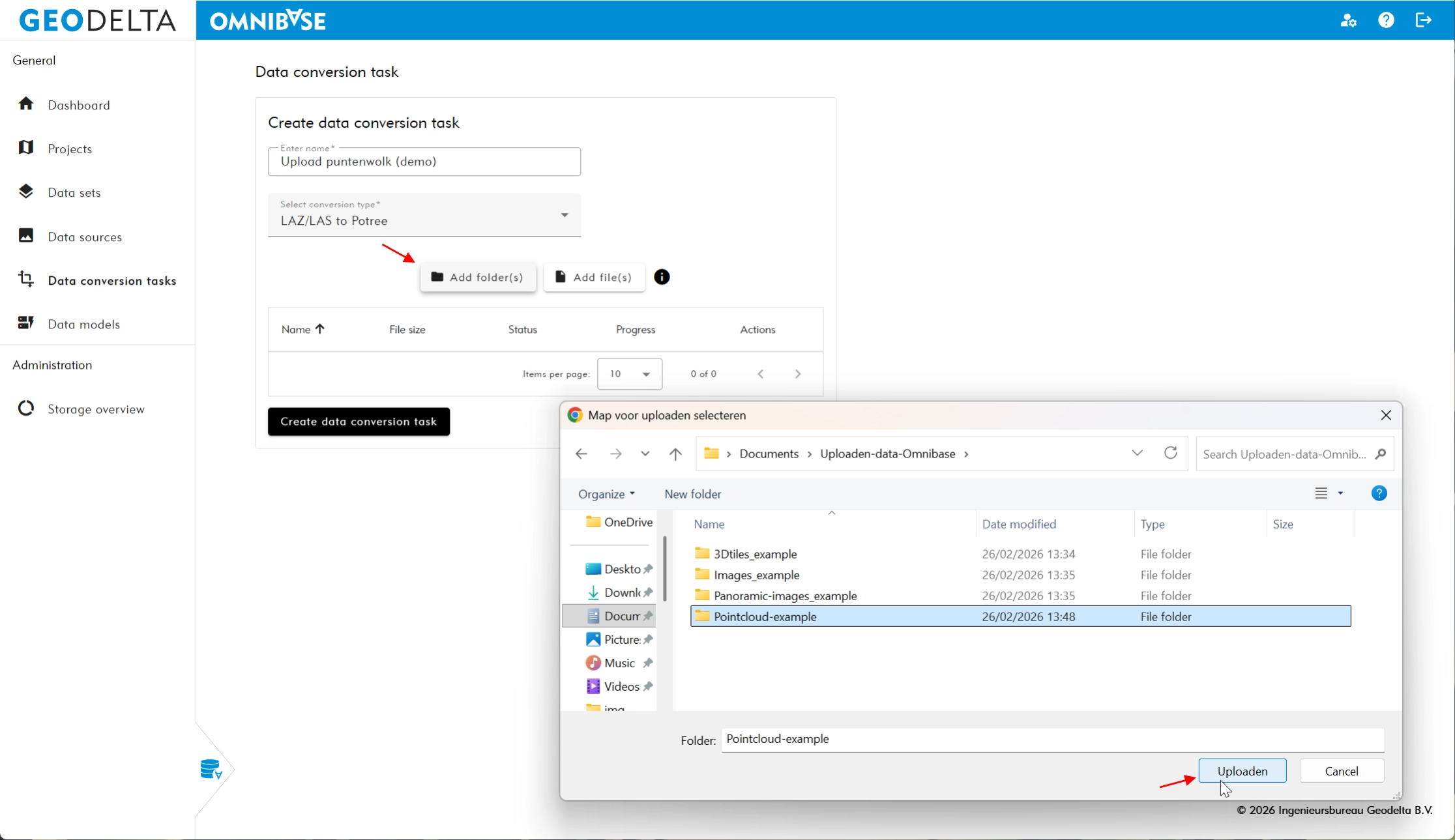The image size is (1455, 840).
Task: Click the logout icon in top bar
Action: (x=1424, y=21)
